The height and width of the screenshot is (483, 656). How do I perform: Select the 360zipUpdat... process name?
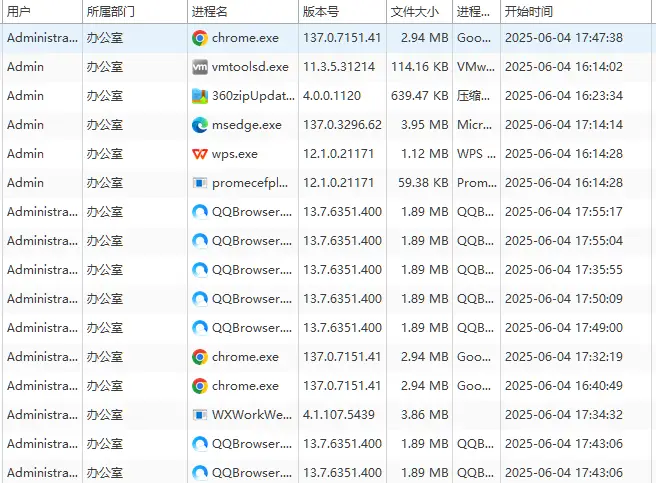pos(253,96)
